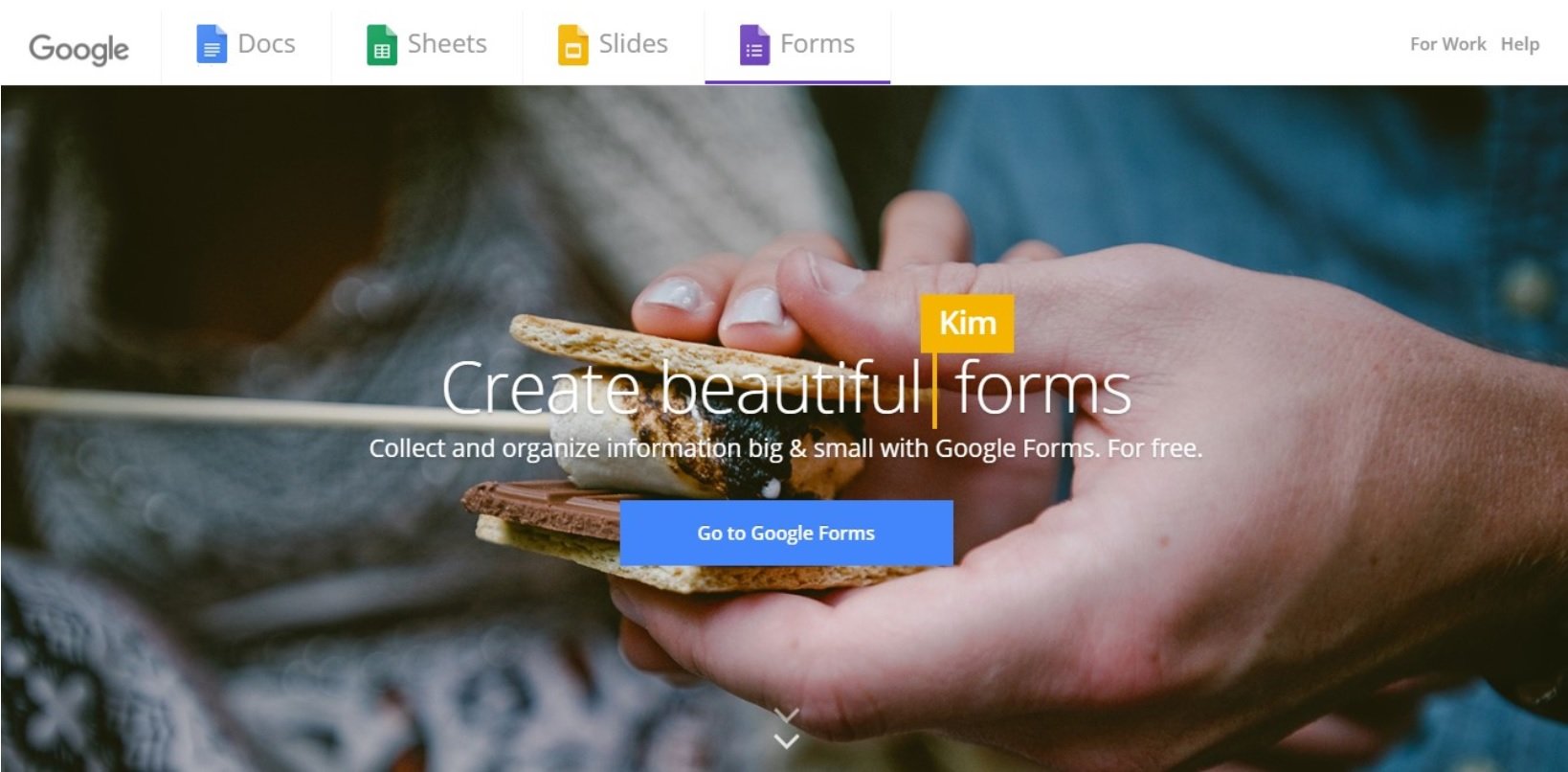
Task: Open the For Work link
Action: [1447, 44]
